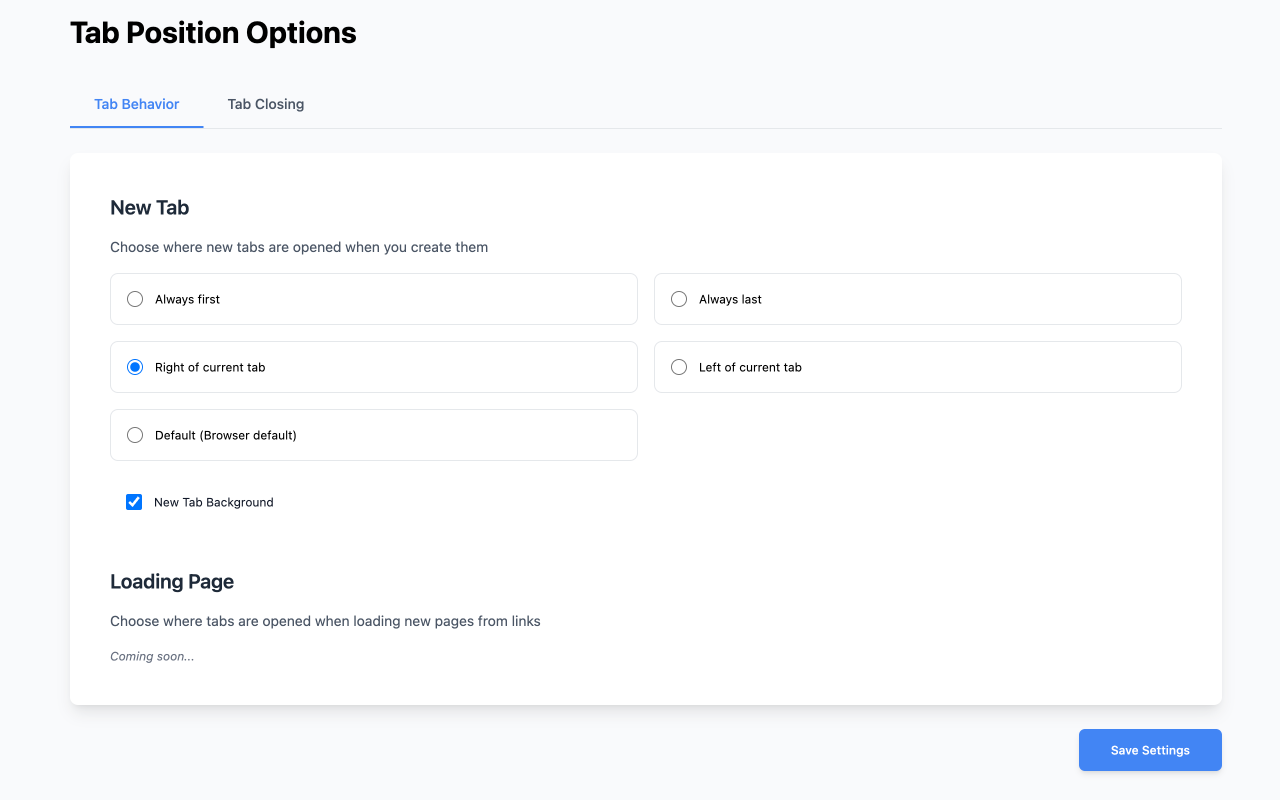Click the Loading Page heading
Screen dimensions: 1280x800
(172, 581)
